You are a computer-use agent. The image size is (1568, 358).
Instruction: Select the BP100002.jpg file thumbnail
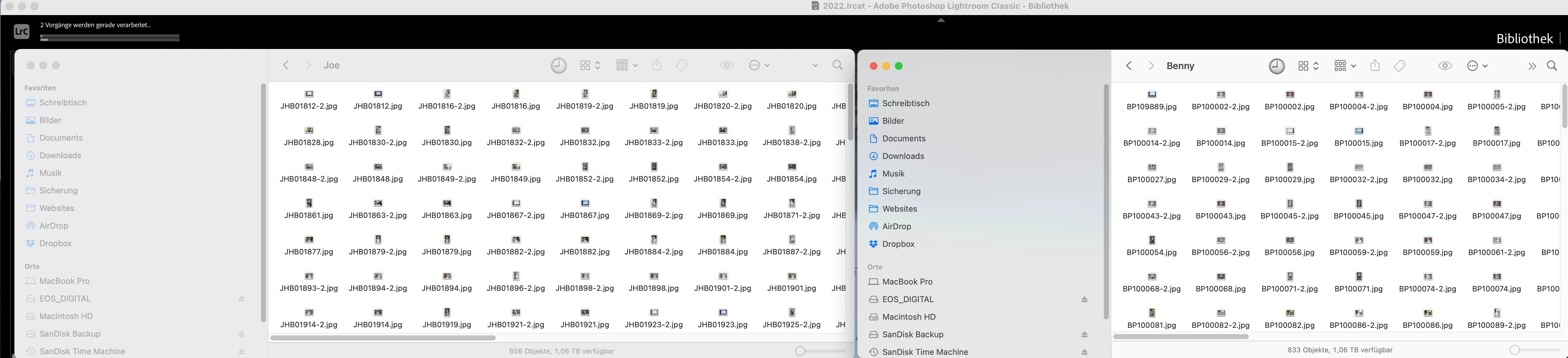click(x=1289, y=95)
